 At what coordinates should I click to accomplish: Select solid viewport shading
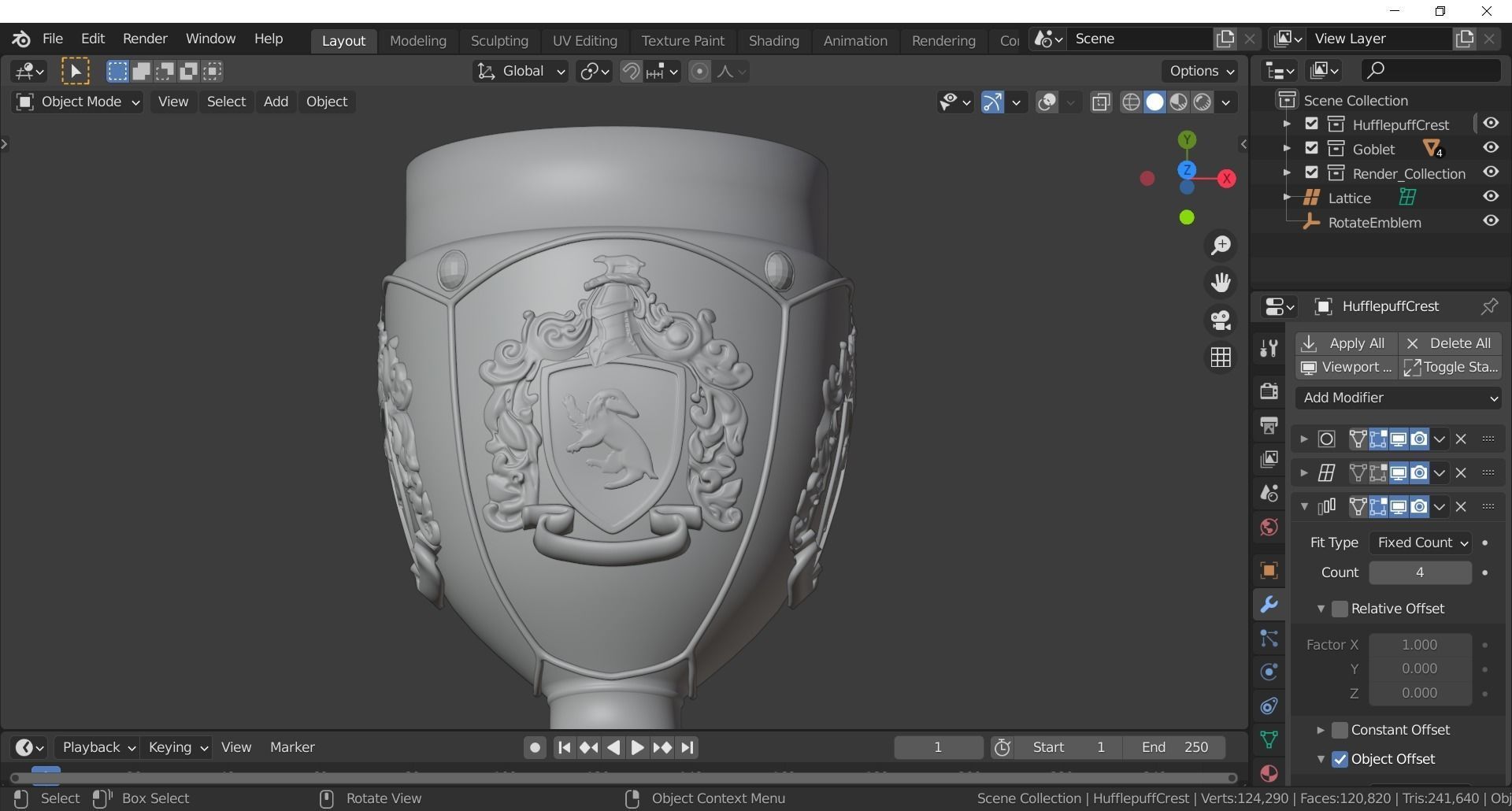tap(1154, 102)
